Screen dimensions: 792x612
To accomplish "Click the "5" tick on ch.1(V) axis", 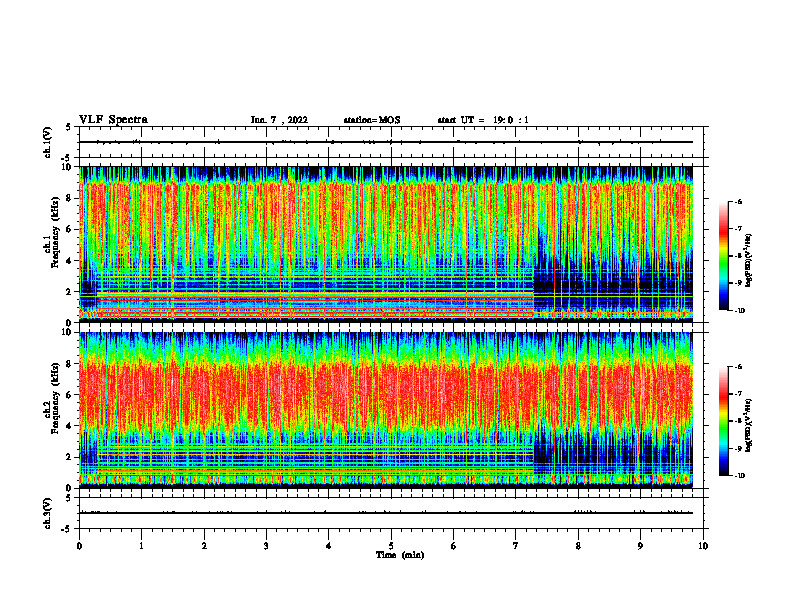I will coord(68,127).
